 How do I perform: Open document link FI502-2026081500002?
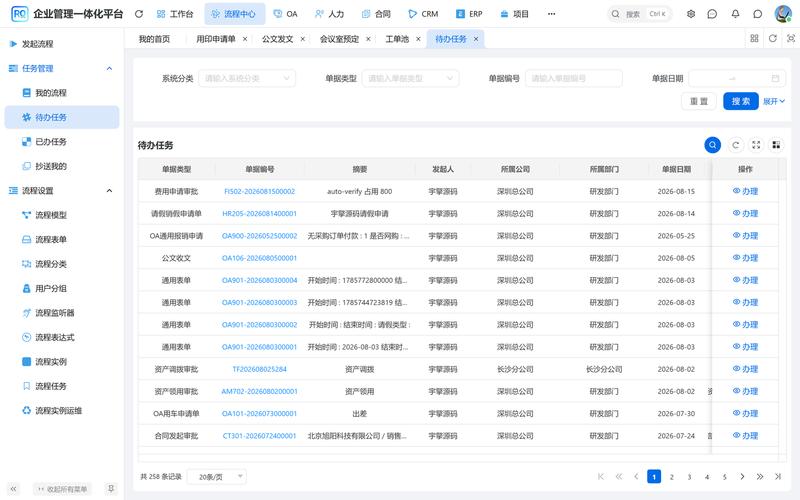(260, 191)
